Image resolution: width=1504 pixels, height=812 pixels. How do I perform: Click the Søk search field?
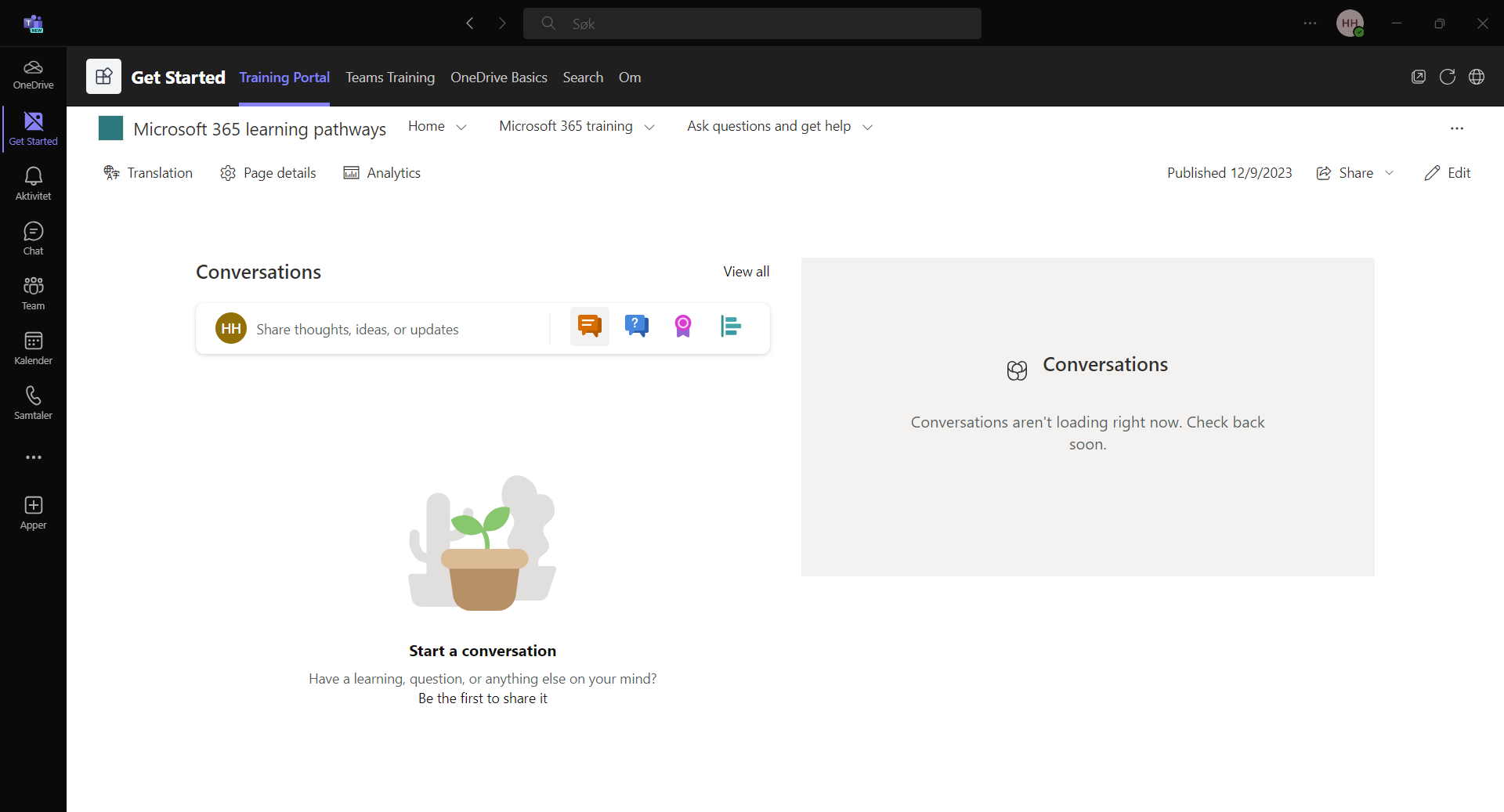pyautogui.click(x=752, y=23)
